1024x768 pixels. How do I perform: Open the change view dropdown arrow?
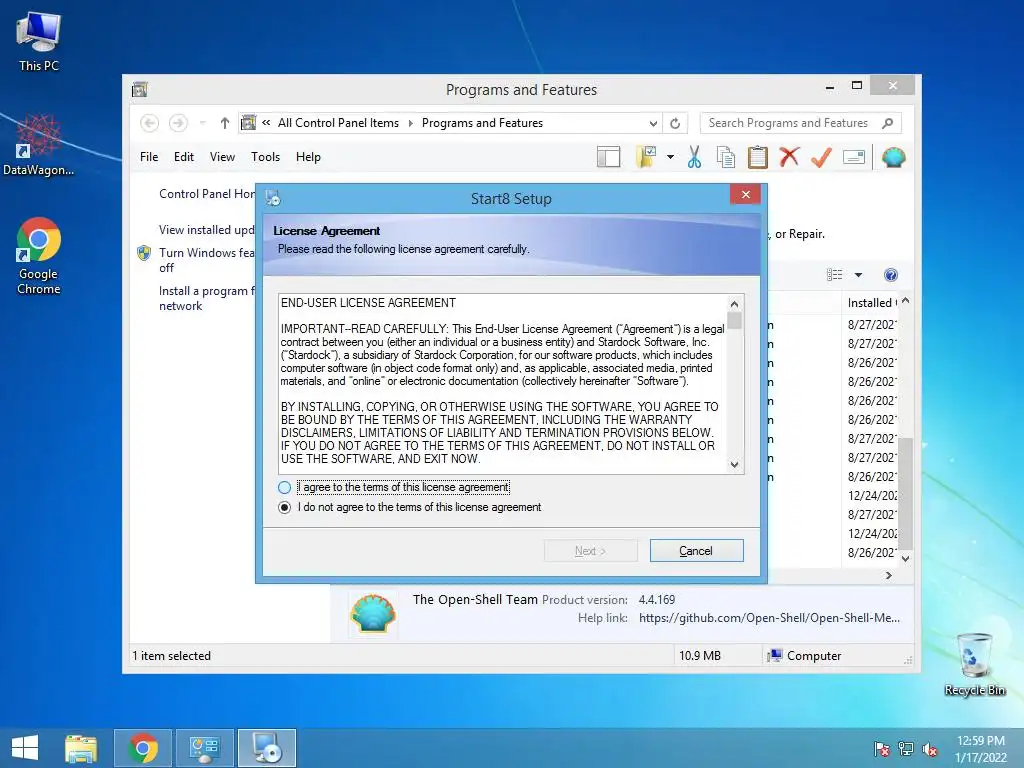(858, 275)
